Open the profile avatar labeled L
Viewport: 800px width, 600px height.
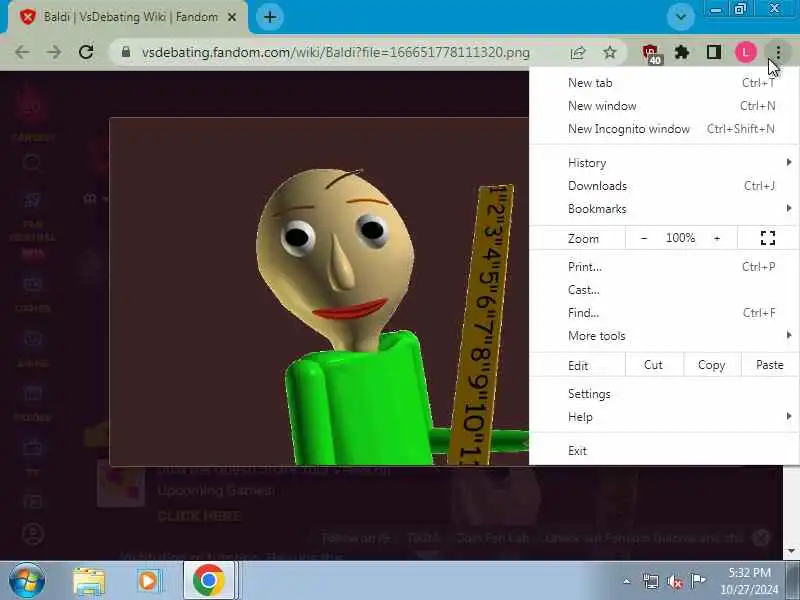click(x=745, y=52)
